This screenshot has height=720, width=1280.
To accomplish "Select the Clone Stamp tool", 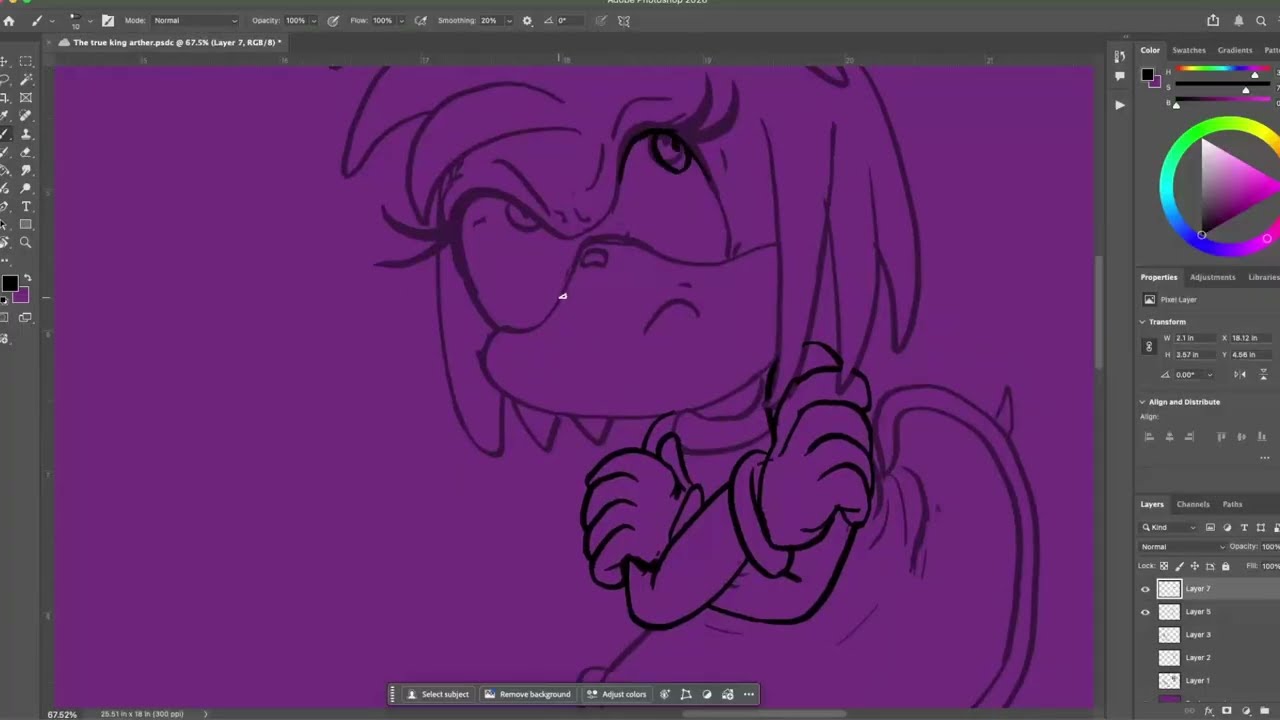I will point(26,133).
